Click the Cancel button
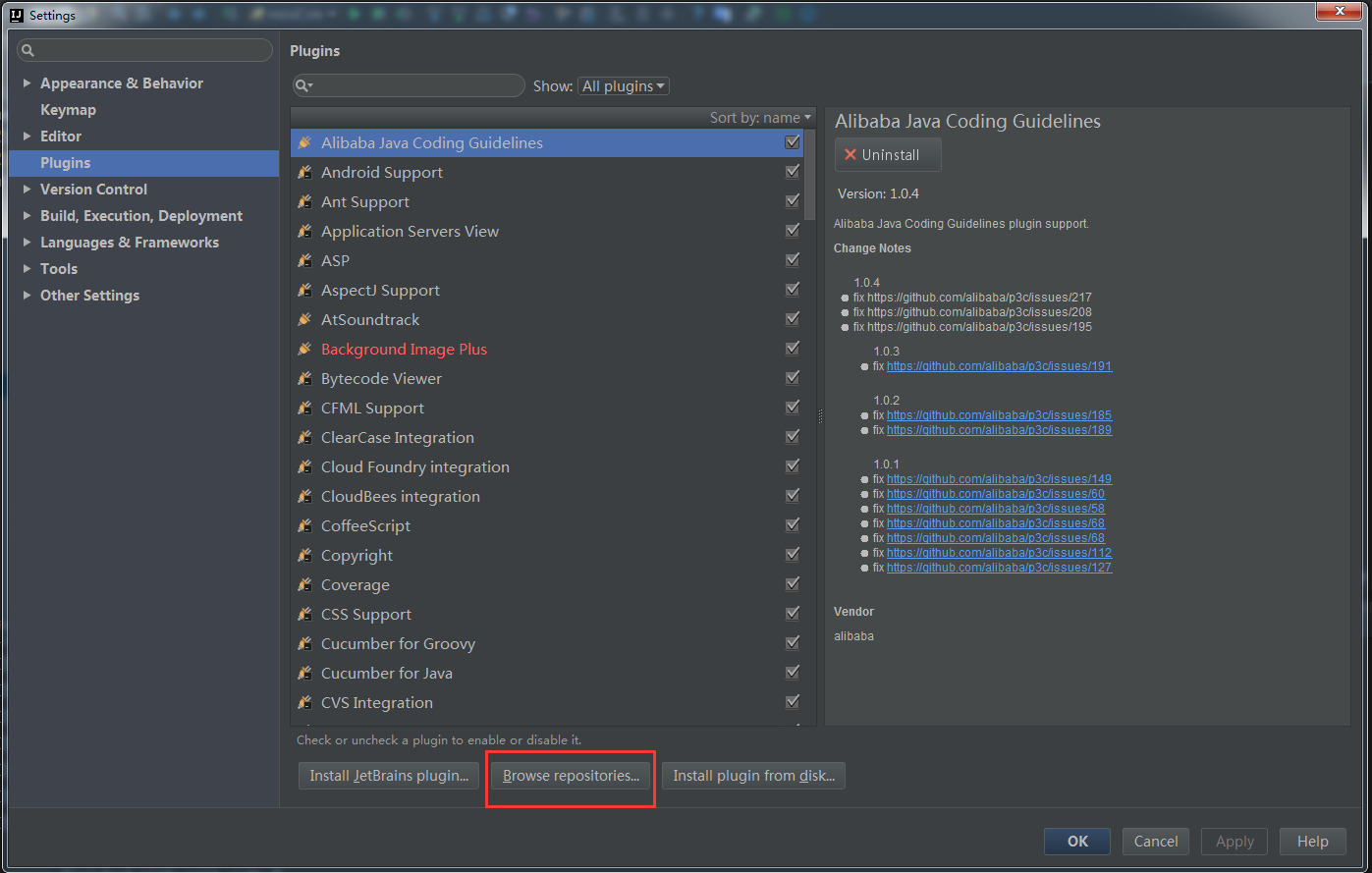This screenshot has height=873, width=1372. tap(1156, 842)
